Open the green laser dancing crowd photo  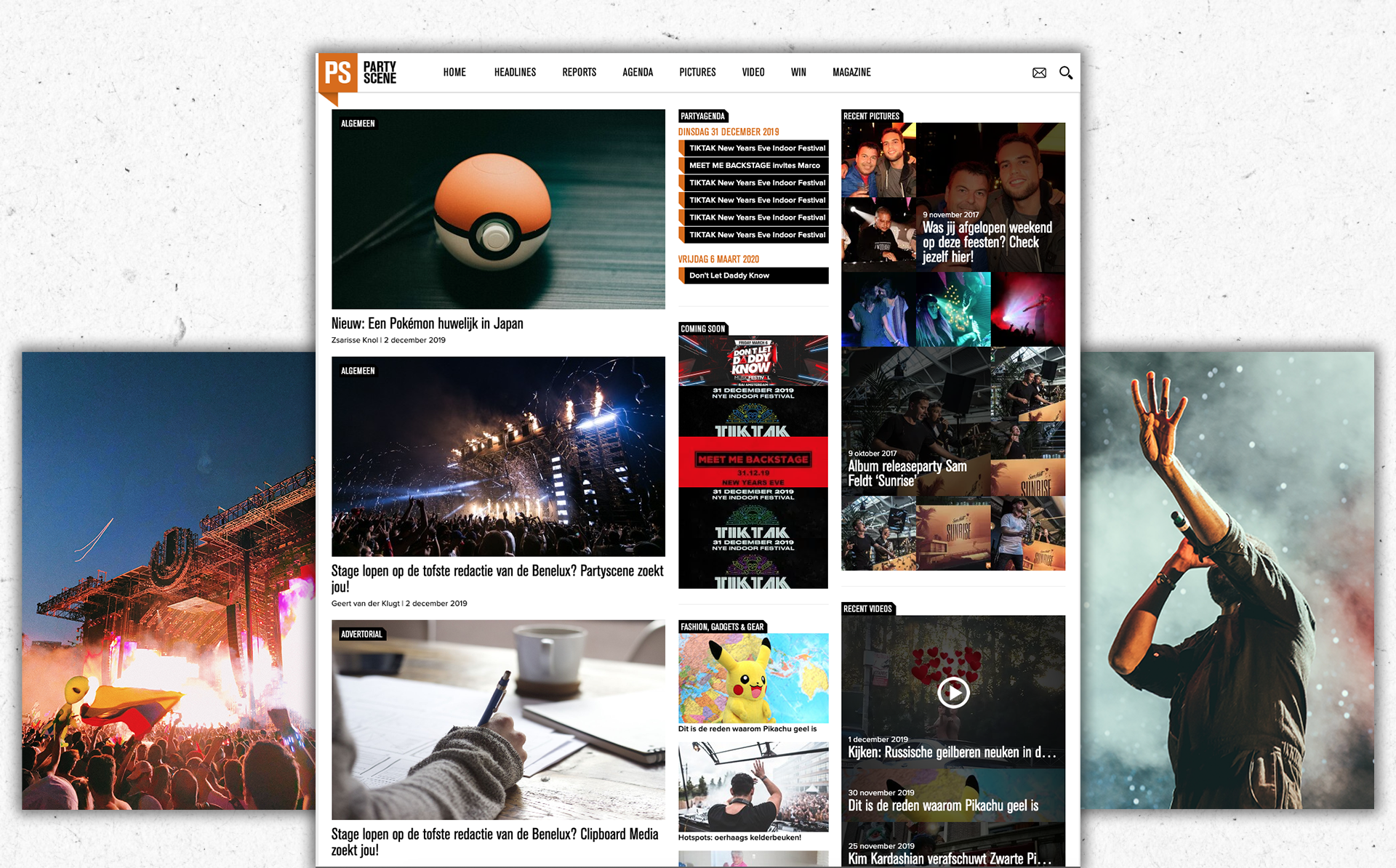953,310
